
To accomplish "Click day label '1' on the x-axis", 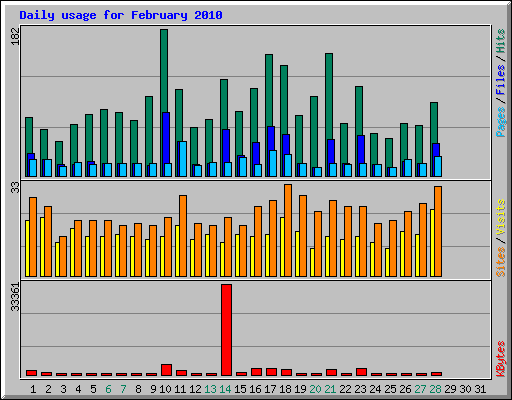I will pos(33,389).
